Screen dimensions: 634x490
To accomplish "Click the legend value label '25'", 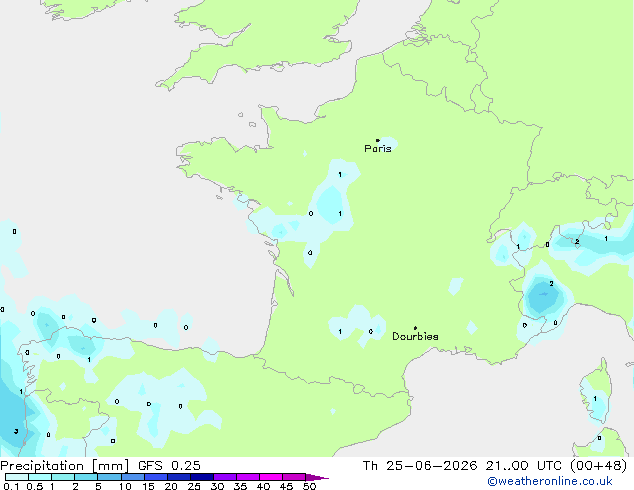I will coord(194,486).
